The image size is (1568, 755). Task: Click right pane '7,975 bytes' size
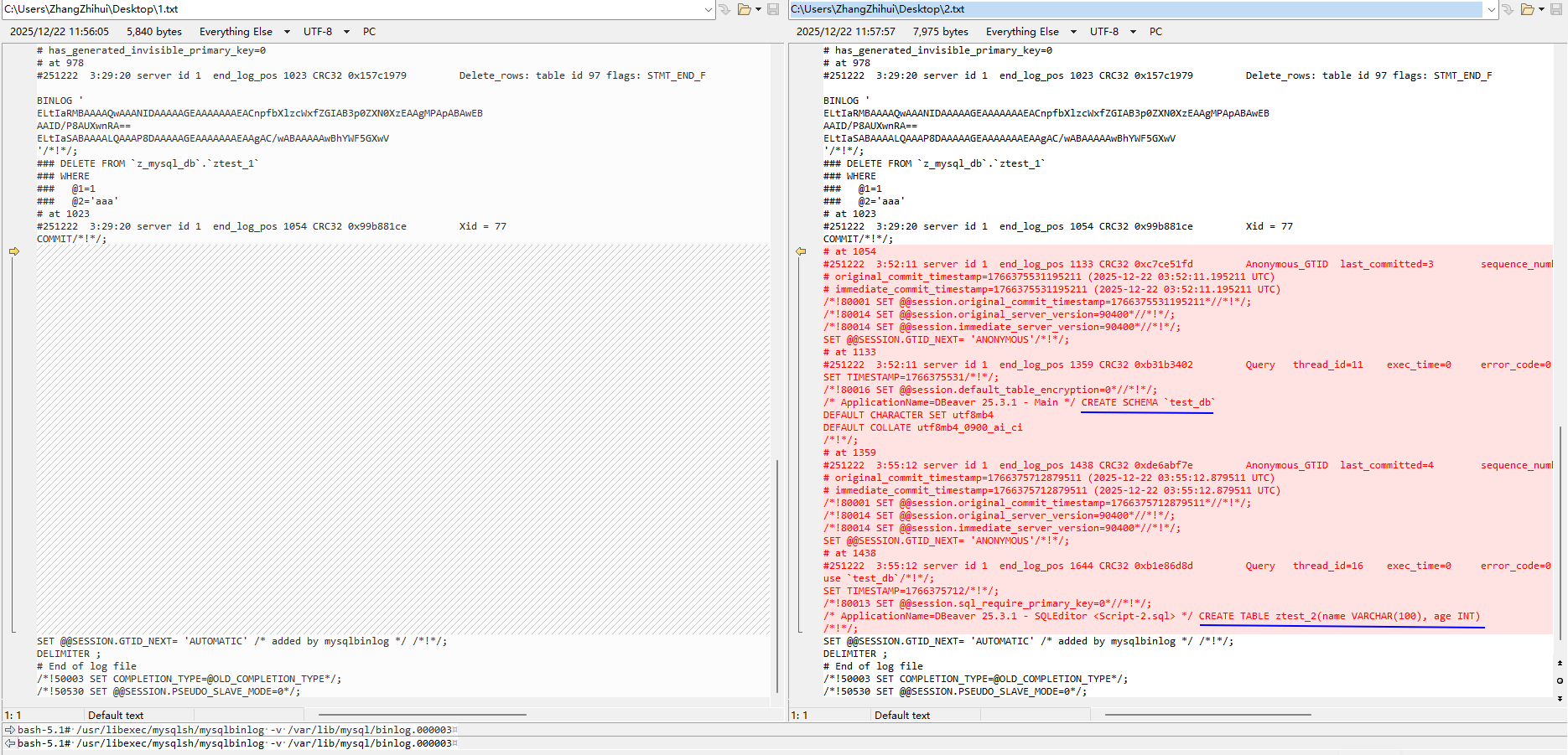click(941, 32)
